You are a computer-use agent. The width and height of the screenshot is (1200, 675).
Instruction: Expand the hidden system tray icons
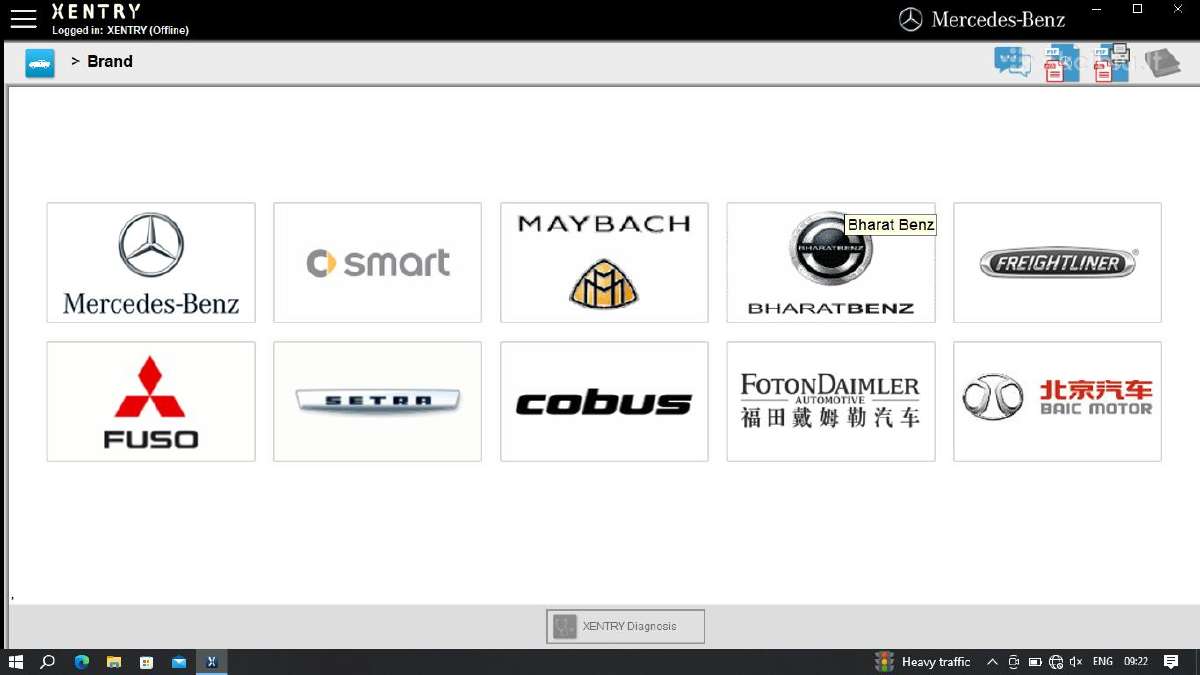[x=992, y=662]
